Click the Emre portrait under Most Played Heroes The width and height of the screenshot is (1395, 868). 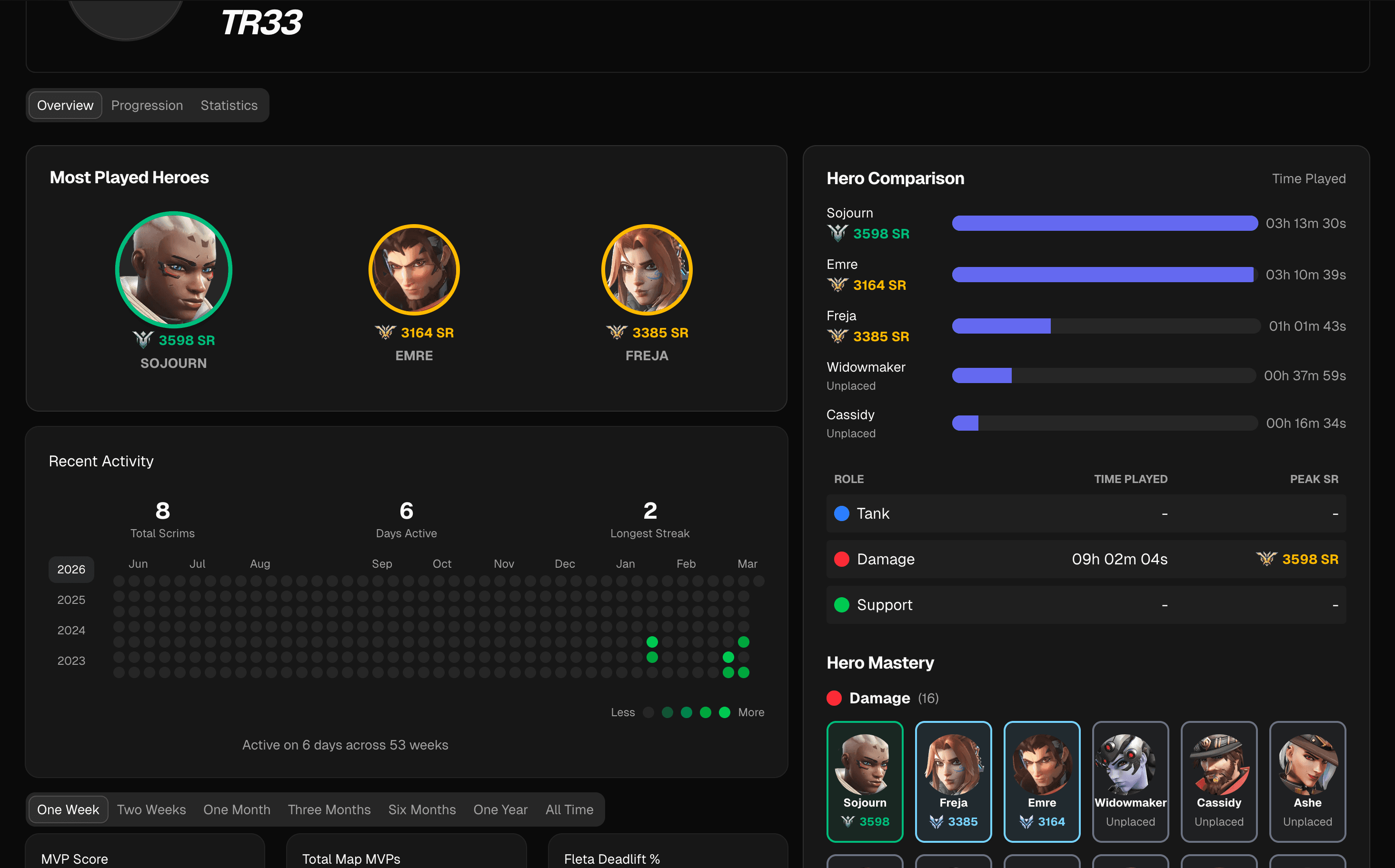click(x=414, y=270)
